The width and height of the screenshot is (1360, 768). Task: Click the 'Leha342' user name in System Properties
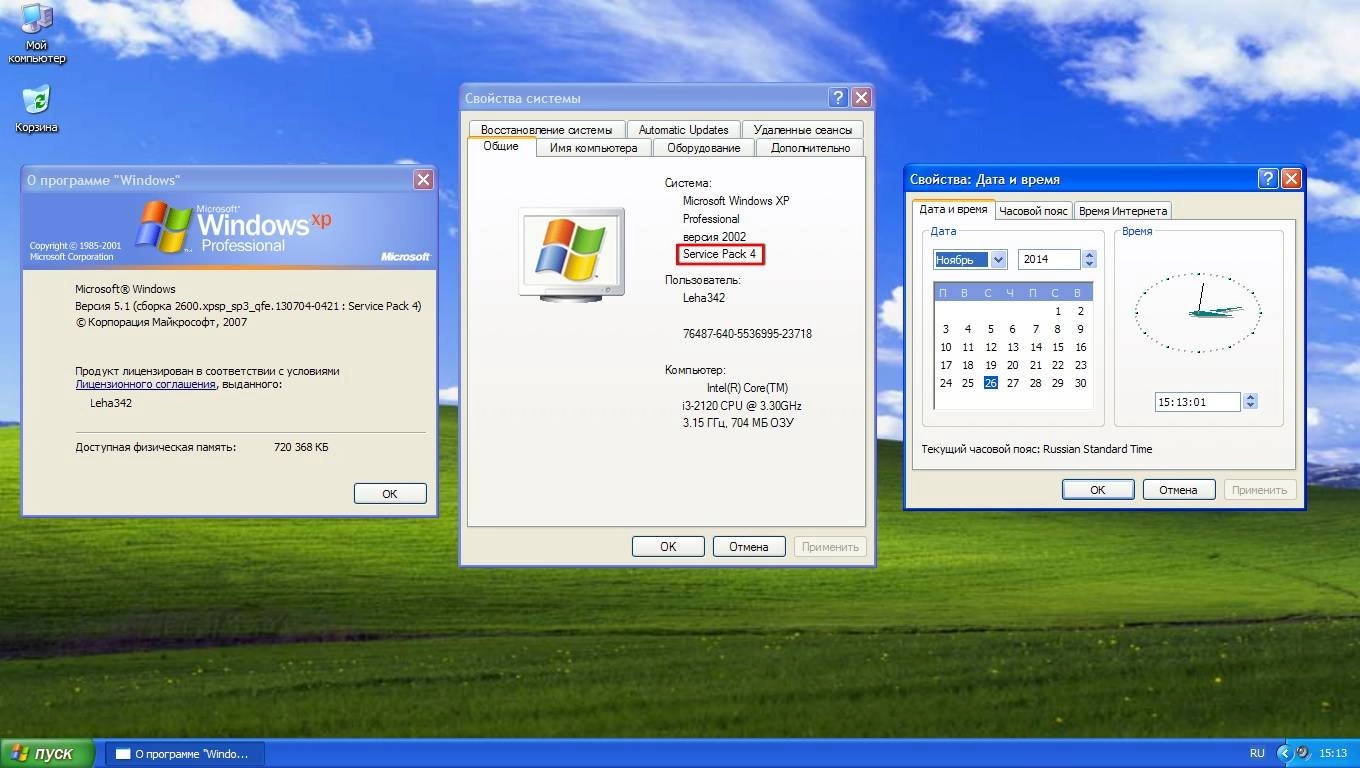coord(704,298)
